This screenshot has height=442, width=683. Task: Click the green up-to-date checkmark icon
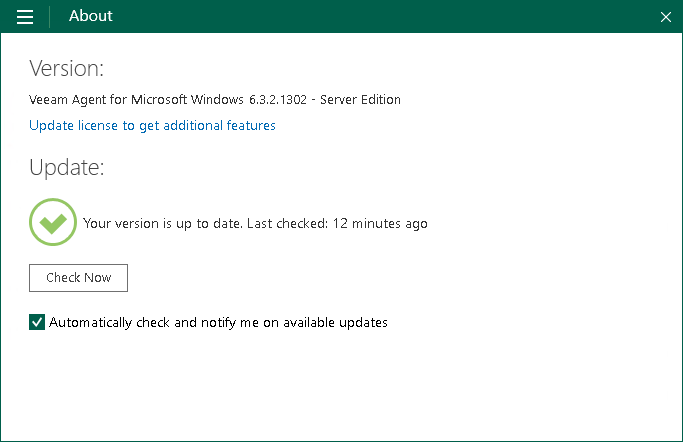pyautogui.click(x=53, y=222)
